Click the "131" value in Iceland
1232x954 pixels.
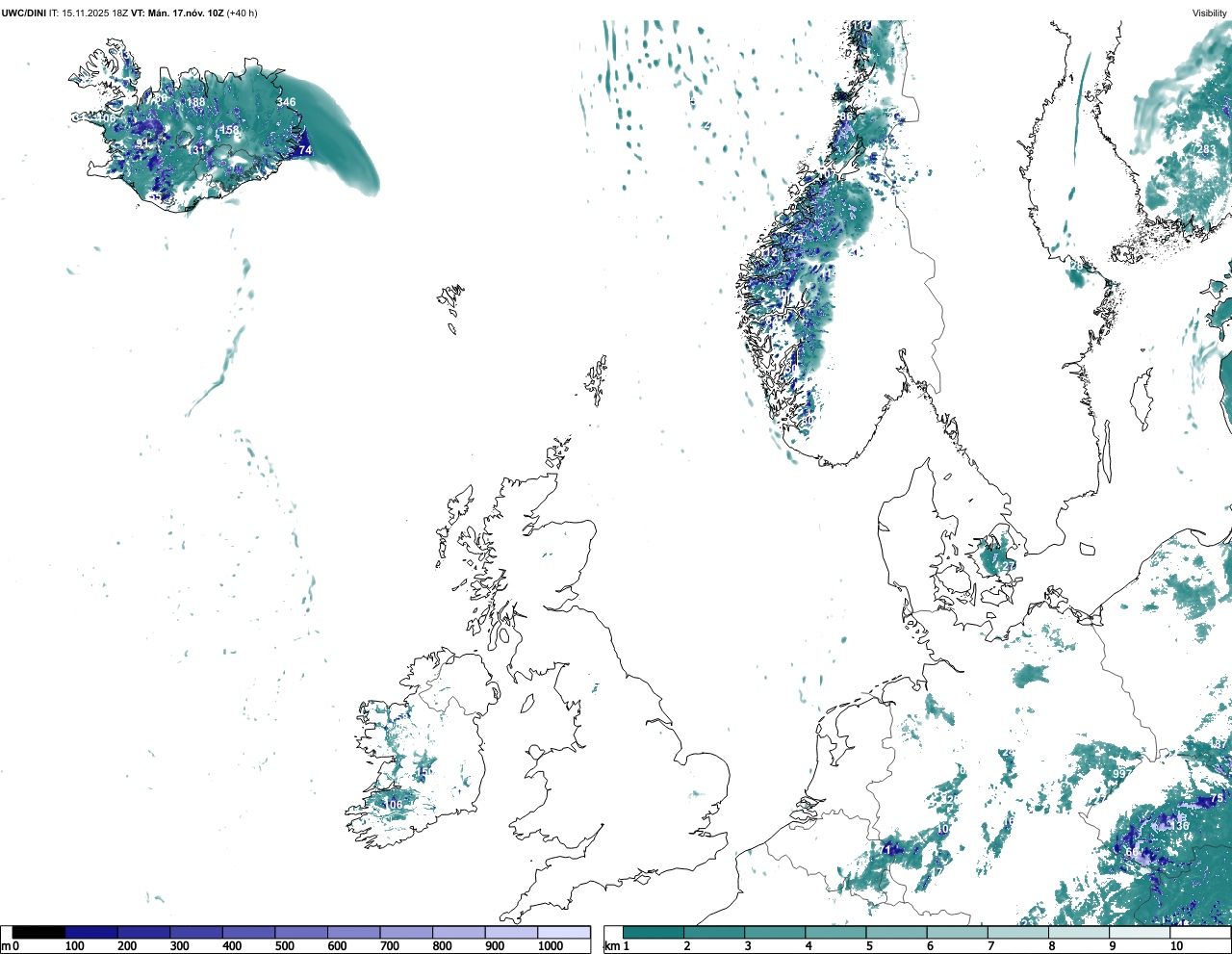click(195, 150)
